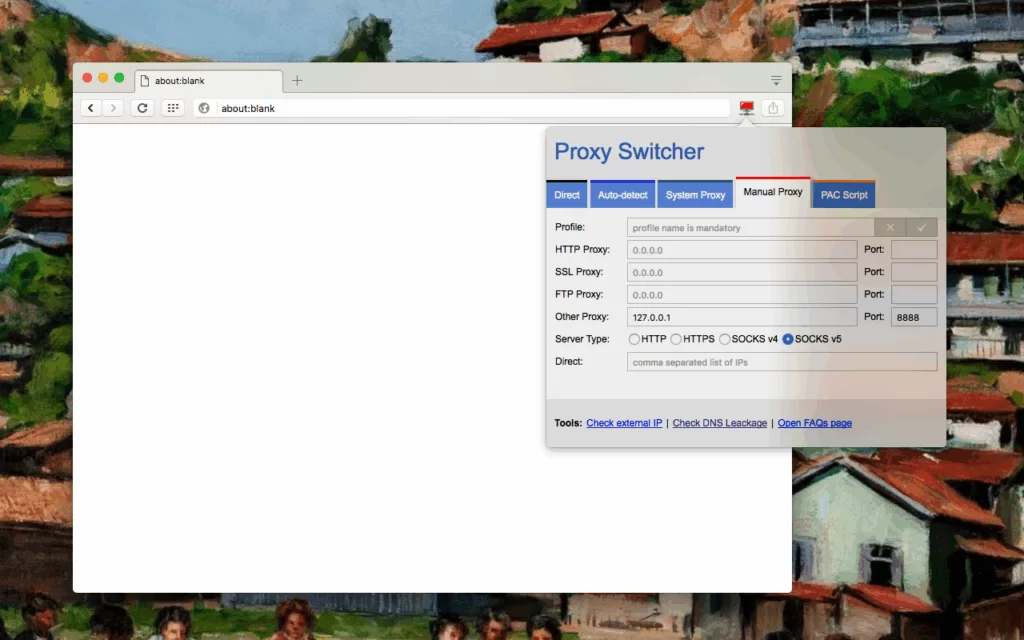Click the Open FAQs page link

tap(814, 423)
